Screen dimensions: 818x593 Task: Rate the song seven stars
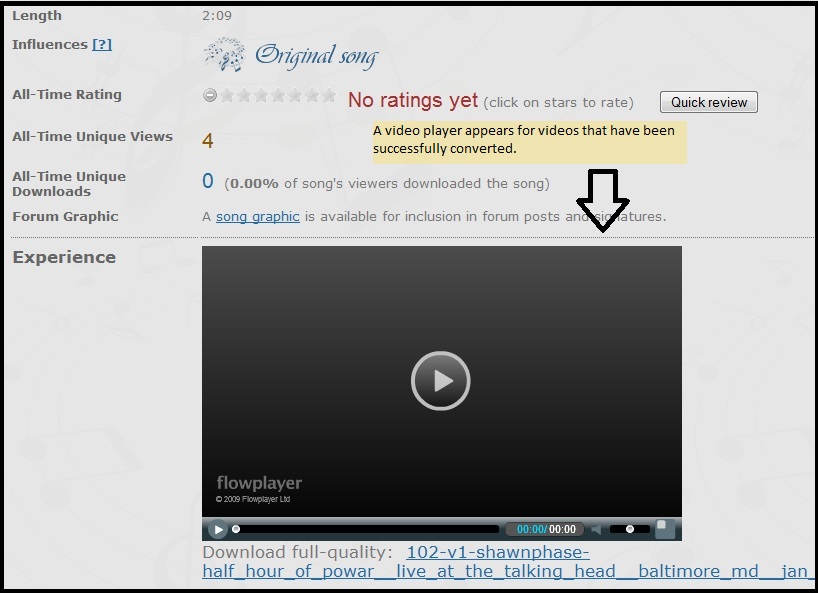click(329, 95)
